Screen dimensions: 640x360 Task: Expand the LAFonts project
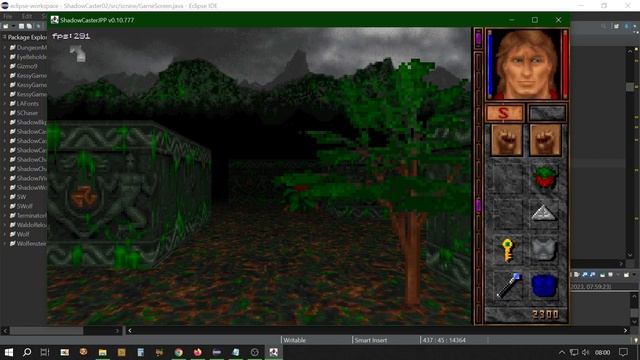pos(4,104)
